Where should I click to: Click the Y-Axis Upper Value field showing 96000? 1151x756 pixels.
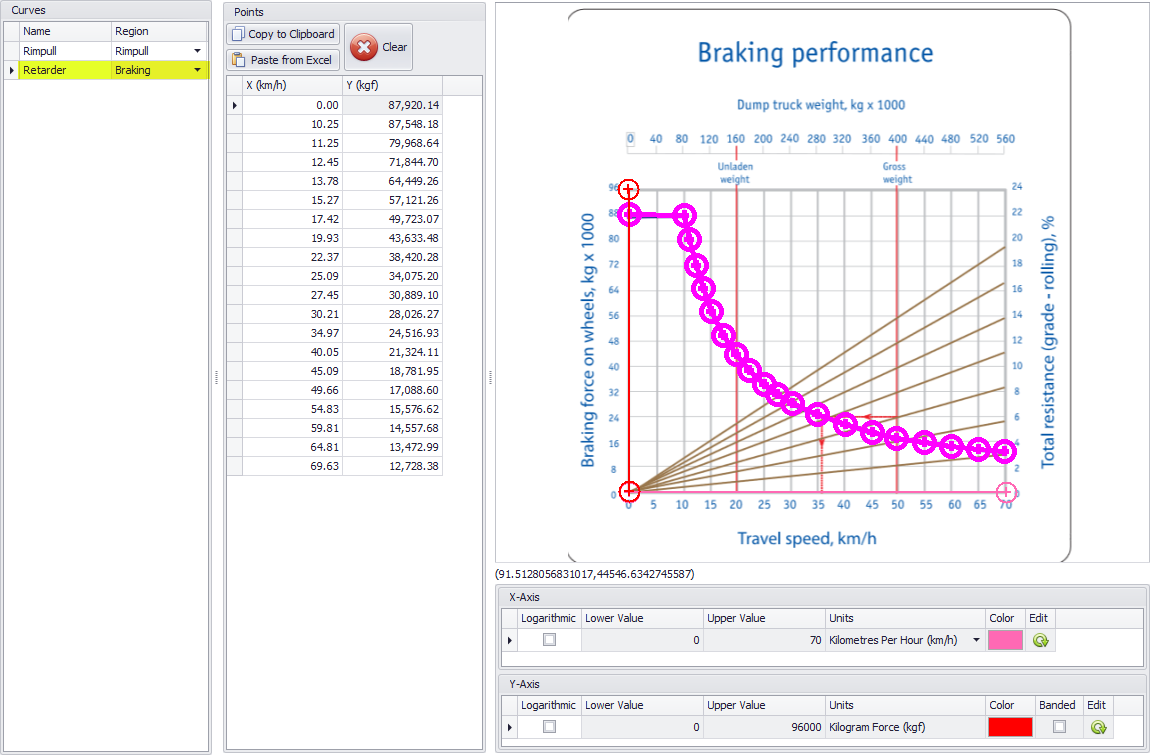(764, 727)
